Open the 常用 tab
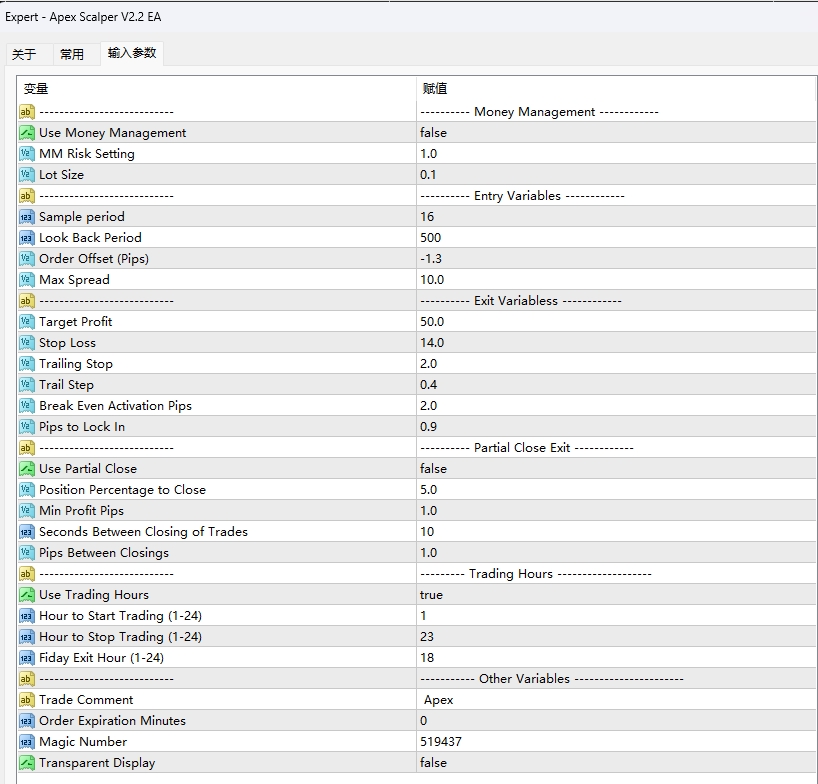Screen dimensions: 818x784 point(72,55)
